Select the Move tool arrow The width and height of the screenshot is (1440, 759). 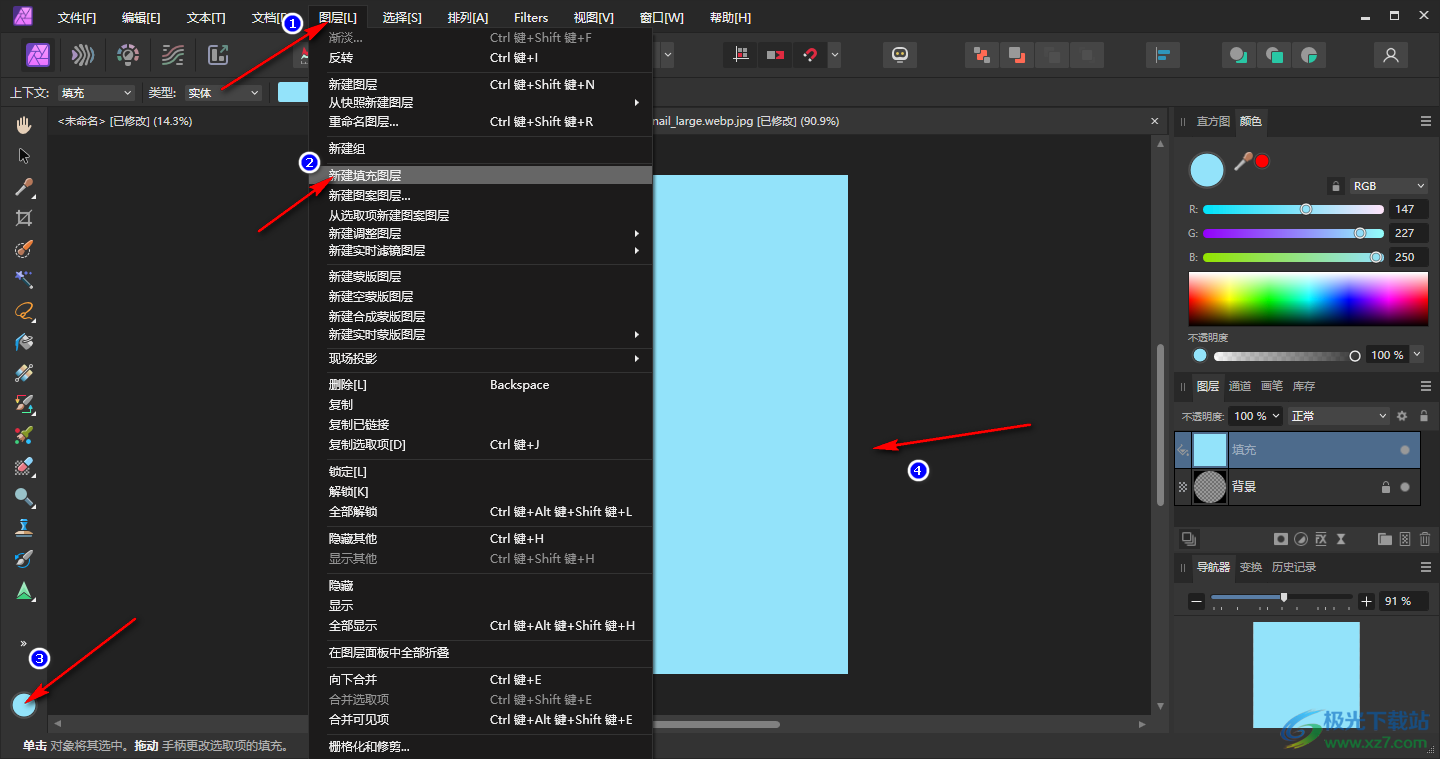coord(24,156)
